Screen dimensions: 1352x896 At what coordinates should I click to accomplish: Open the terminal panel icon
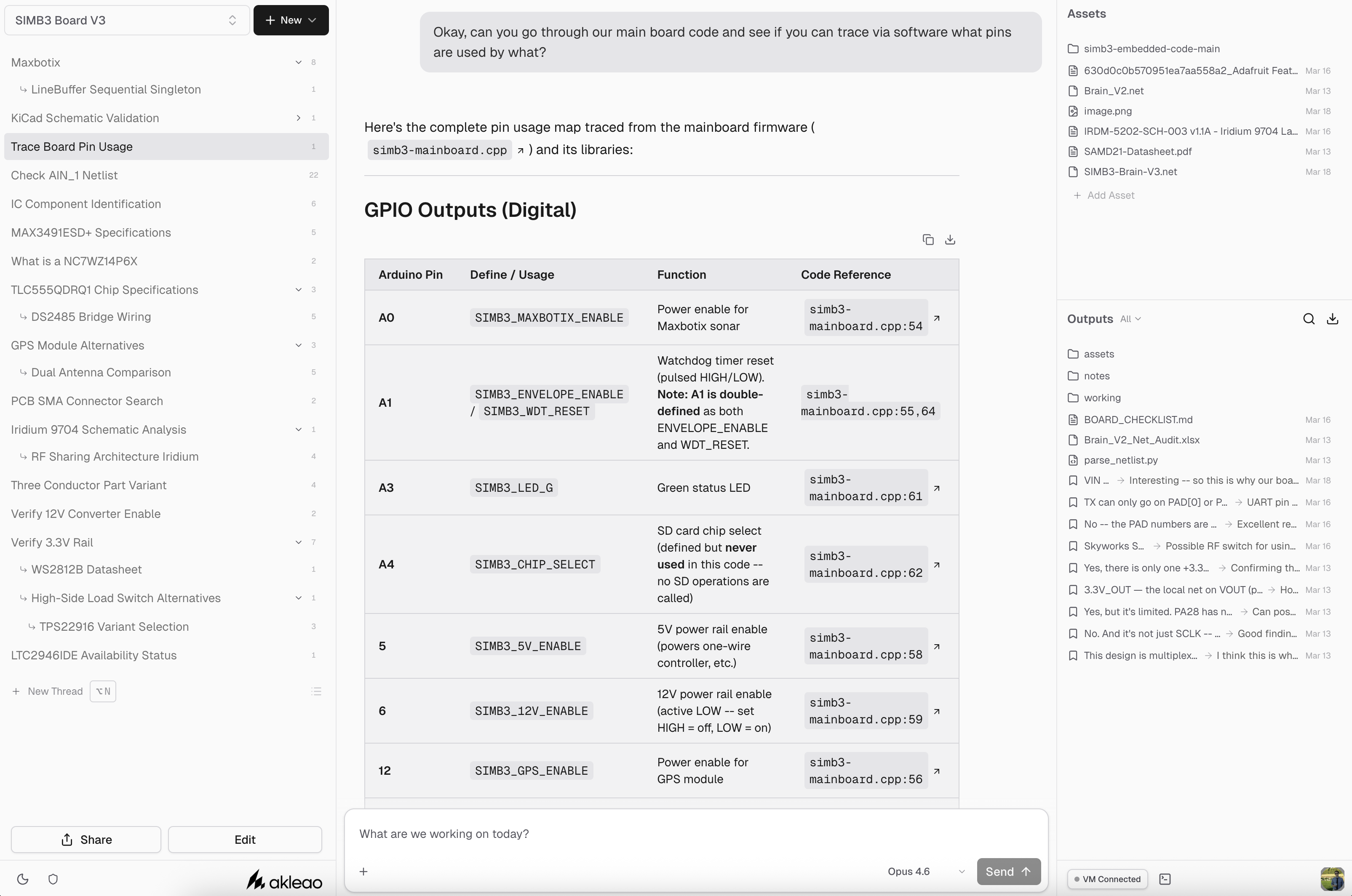coord(1165,879)
